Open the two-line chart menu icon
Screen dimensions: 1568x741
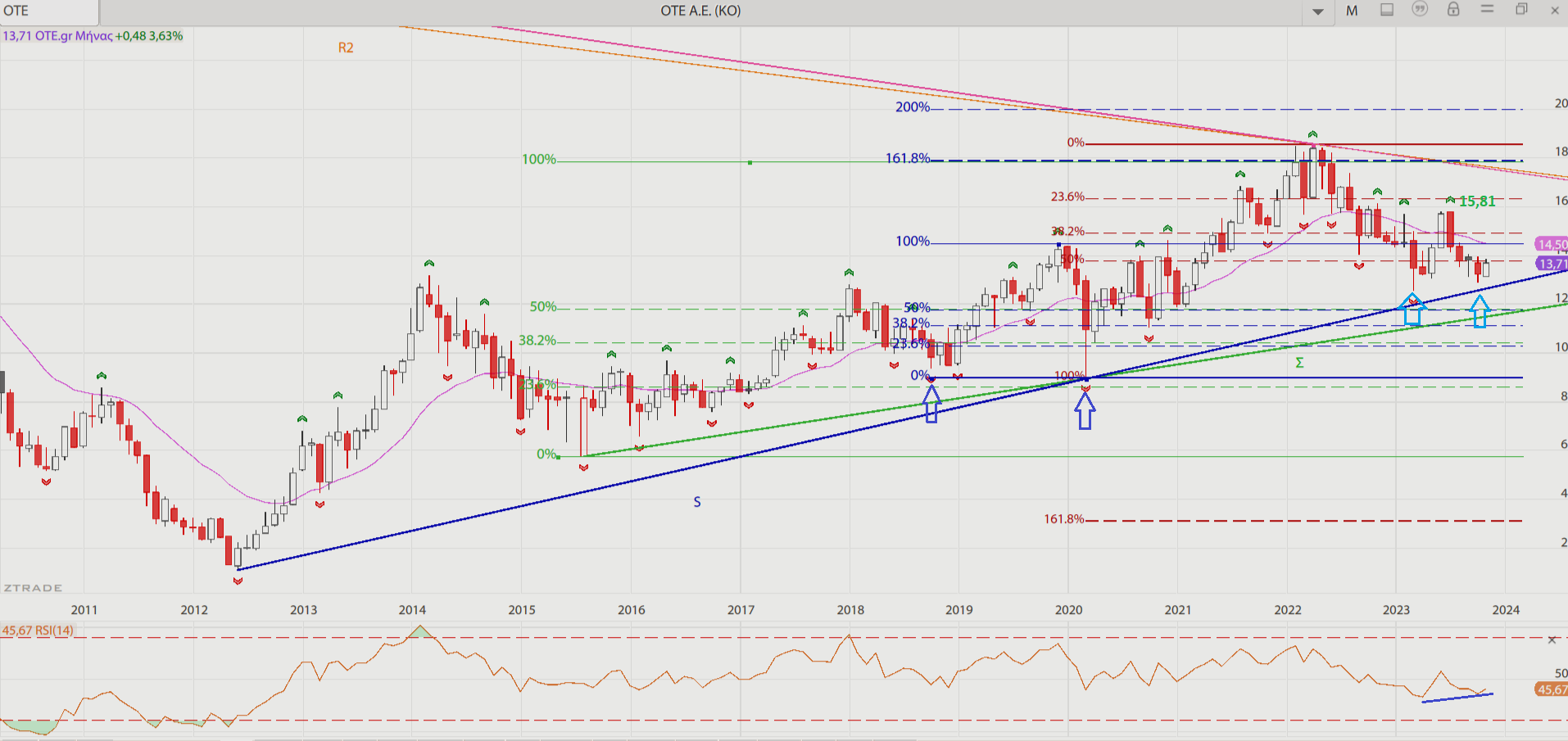(1488, 9)
